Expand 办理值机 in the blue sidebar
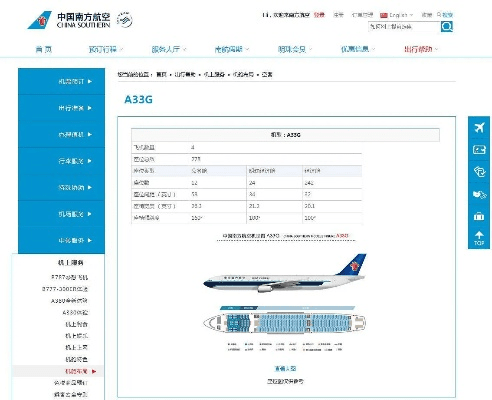This screenshot has width=492, height=400. pyautogui.click(x=61, y=134)
